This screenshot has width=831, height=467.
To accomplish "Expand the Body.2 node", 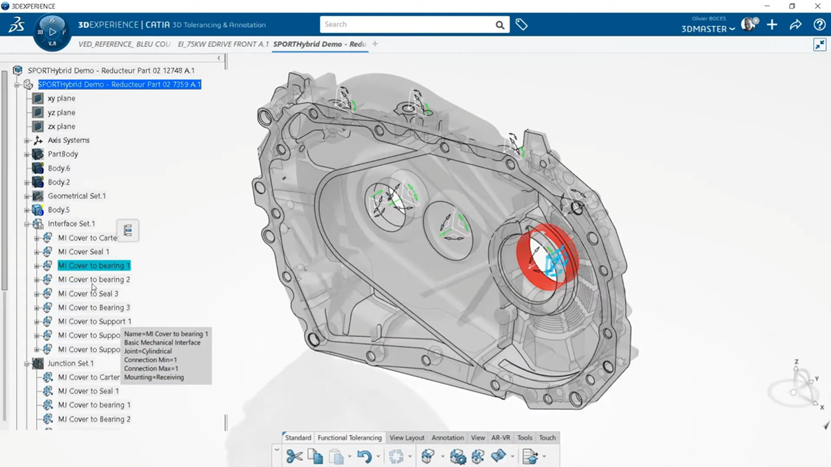I will [x=26, y=182].
